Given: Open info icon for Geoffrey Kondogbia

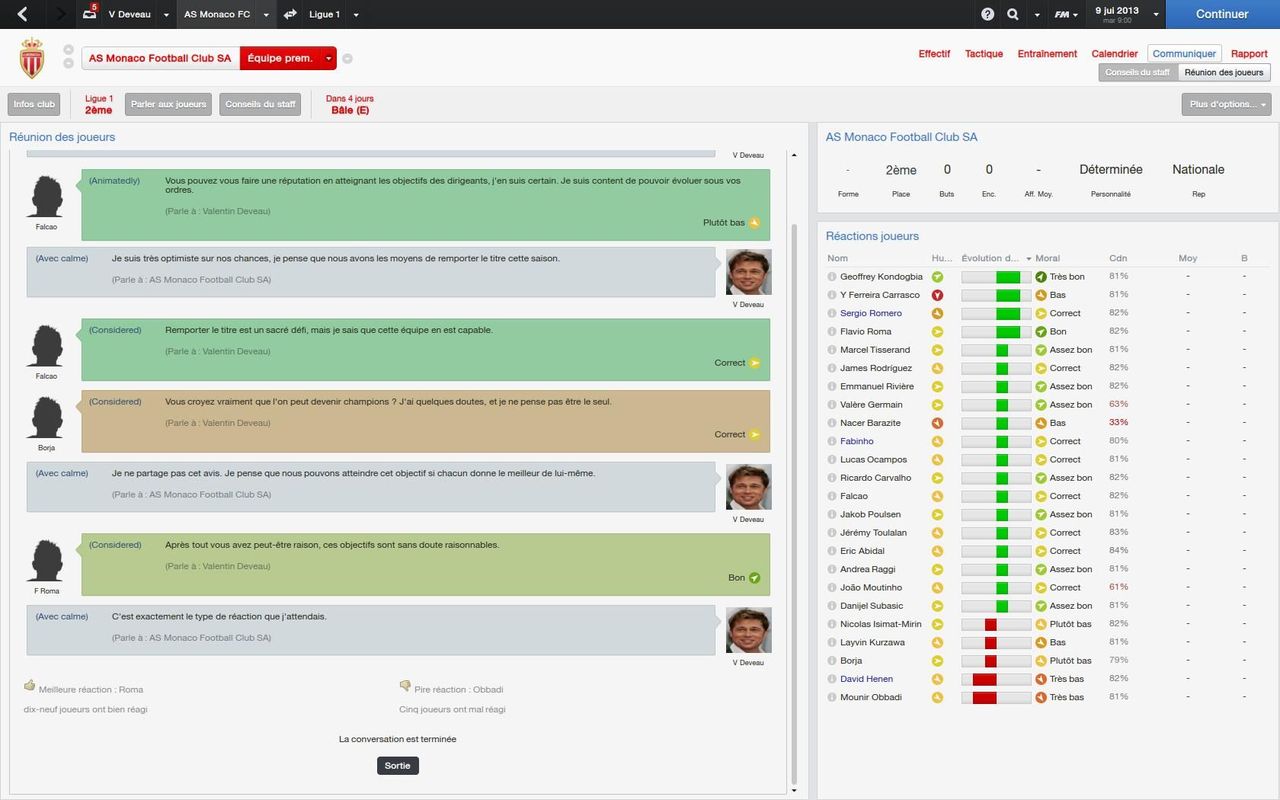Looking at the screenshot, I should coord(831,277).
